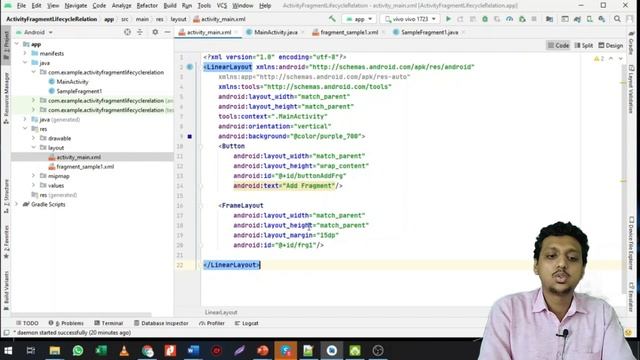Open the Terminal tool window
This screenshot has height=360, width=640.
[109, 323]
